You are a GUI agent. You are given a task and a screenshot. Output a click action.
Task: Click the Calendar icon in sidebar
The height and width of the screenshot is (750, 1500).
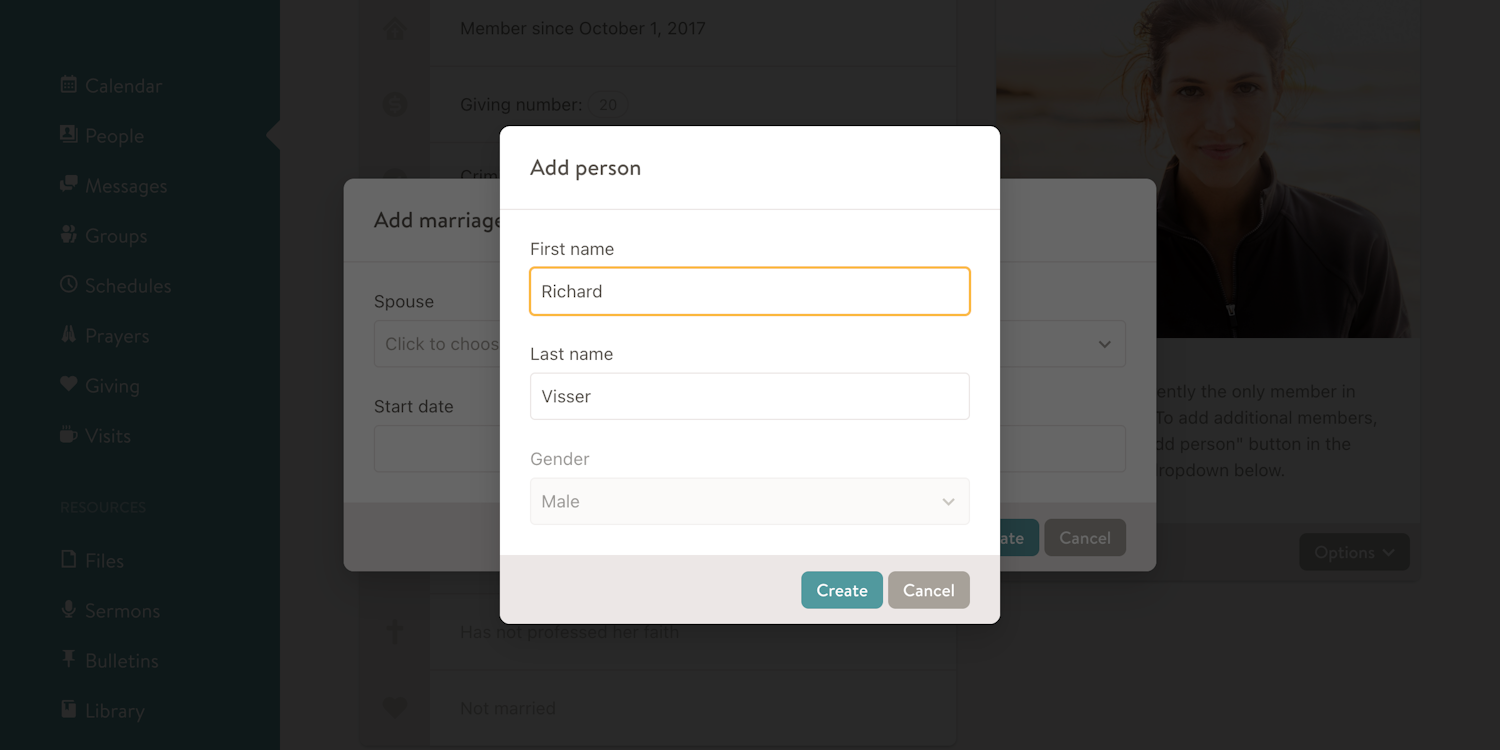[68, 85]
